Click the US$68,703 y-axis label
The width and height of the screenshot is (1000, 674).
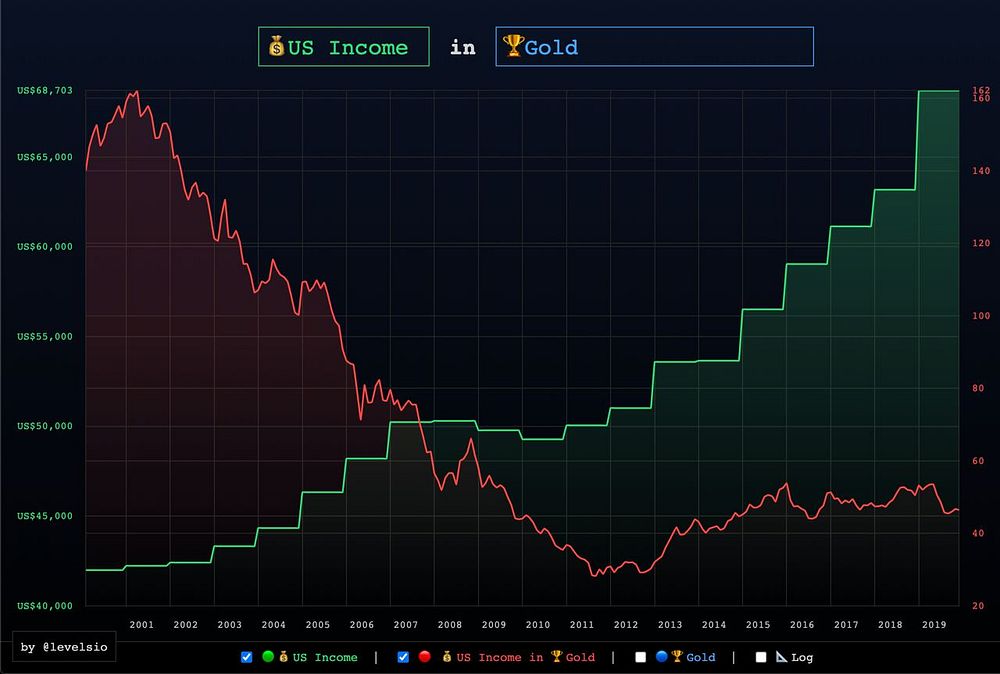[x=45, y=91]
